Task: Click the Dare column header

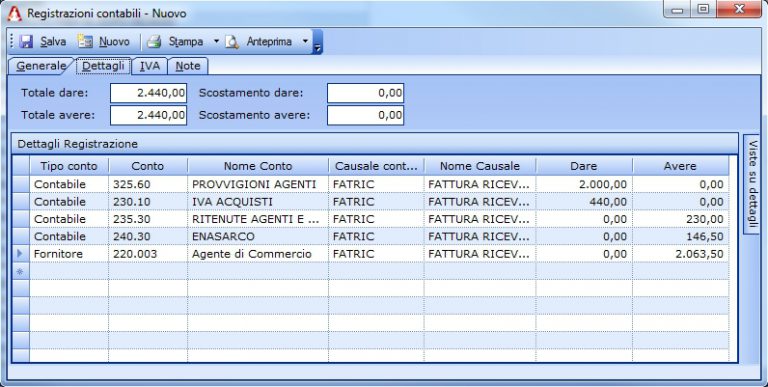Action: pos(584,166)
